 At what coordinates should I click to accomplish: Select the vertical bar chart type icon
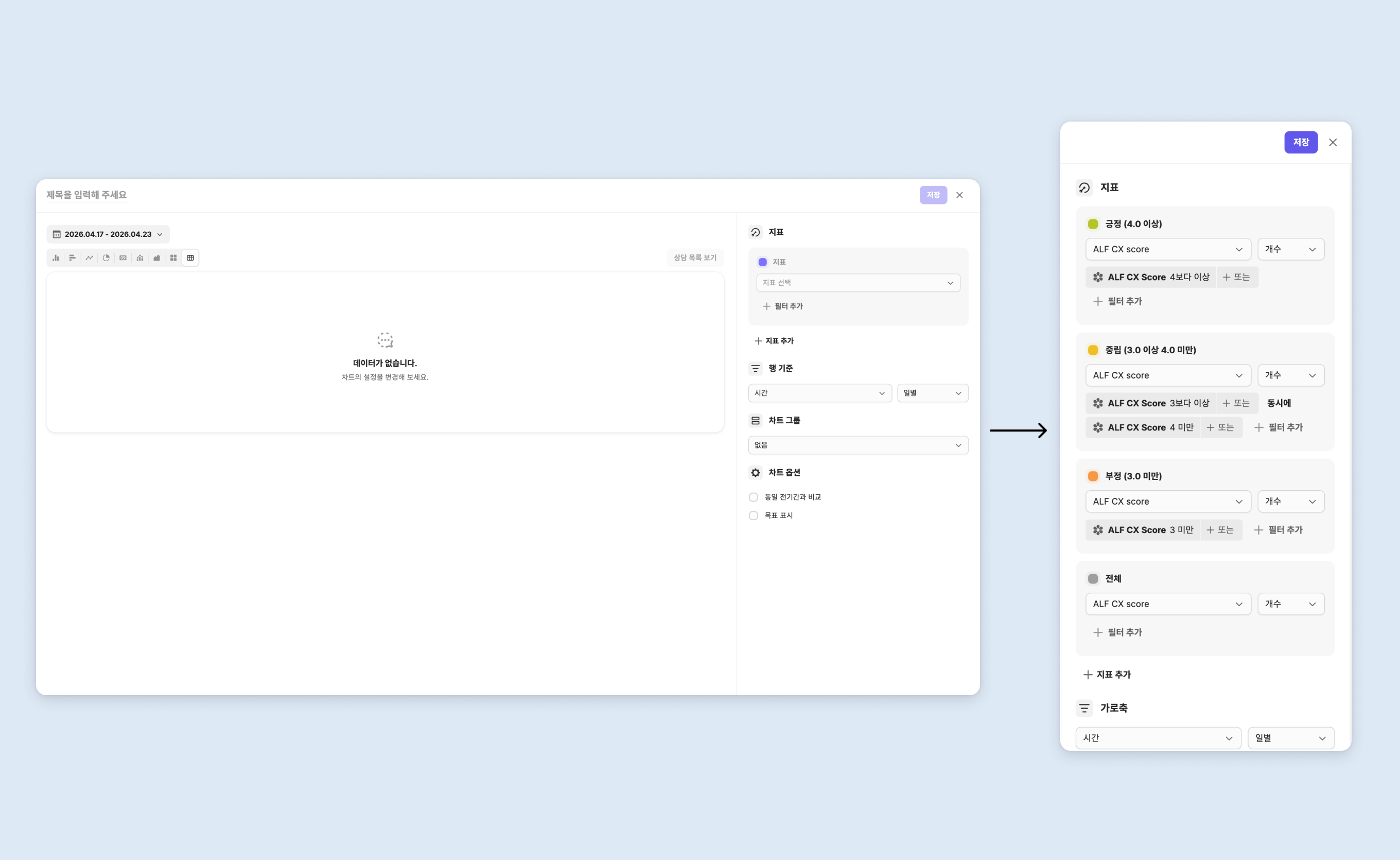click(x=56, y=257)
